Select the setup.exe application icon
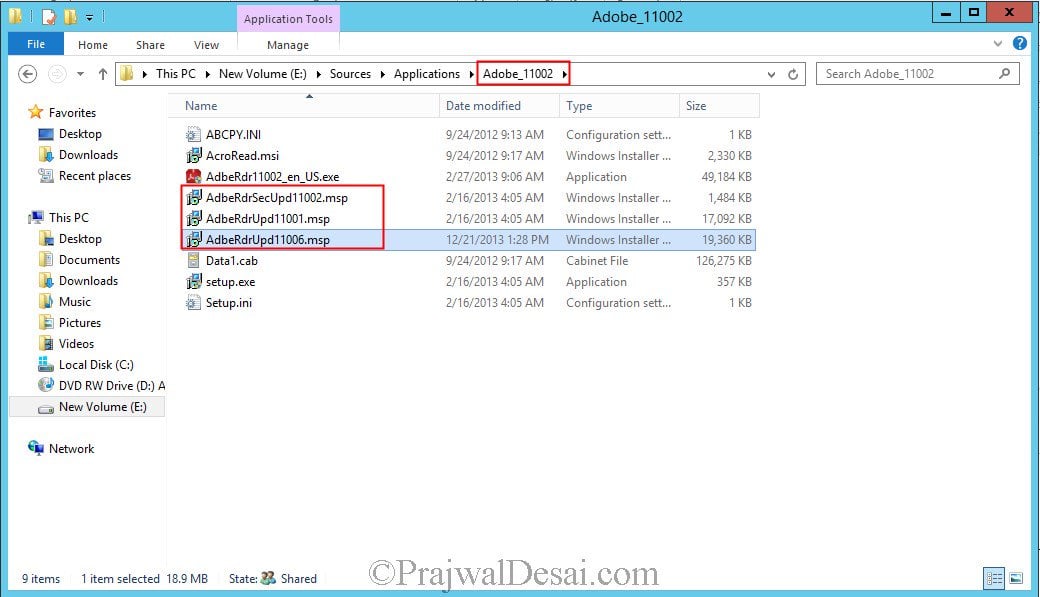The height and width of the screenshot is (597, 1040). [193, 282]
